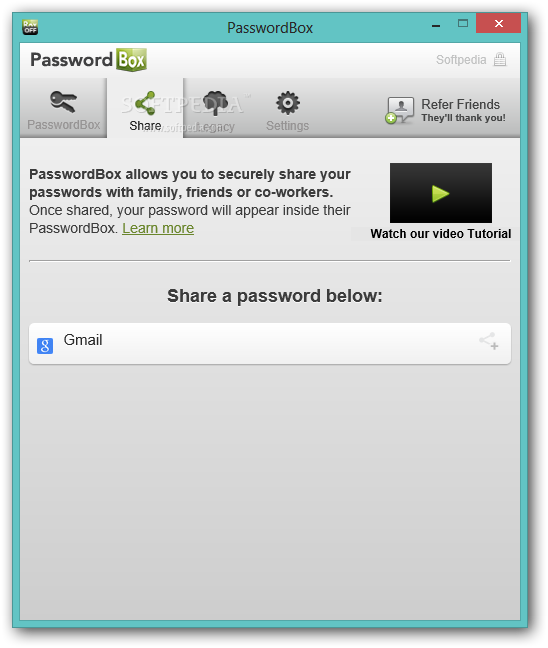Select the Share tab
548x648 pixels.
point(145,108)
